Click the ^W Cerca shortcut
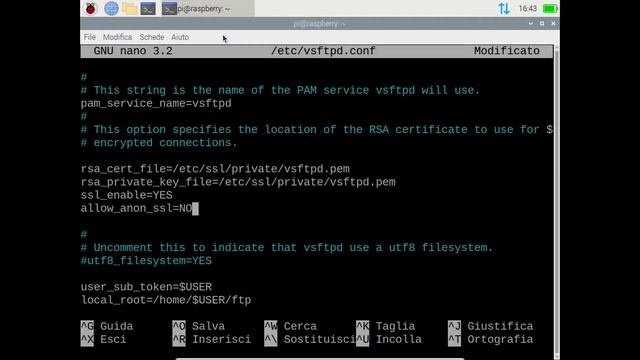 coord(290,326)
